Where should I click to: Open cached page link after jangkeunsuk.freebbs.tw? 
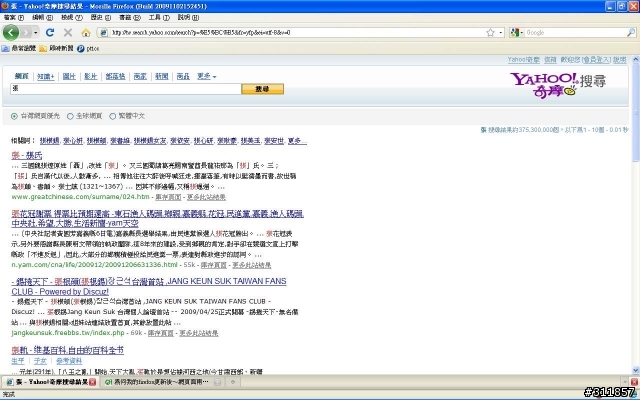pos(160,333)
